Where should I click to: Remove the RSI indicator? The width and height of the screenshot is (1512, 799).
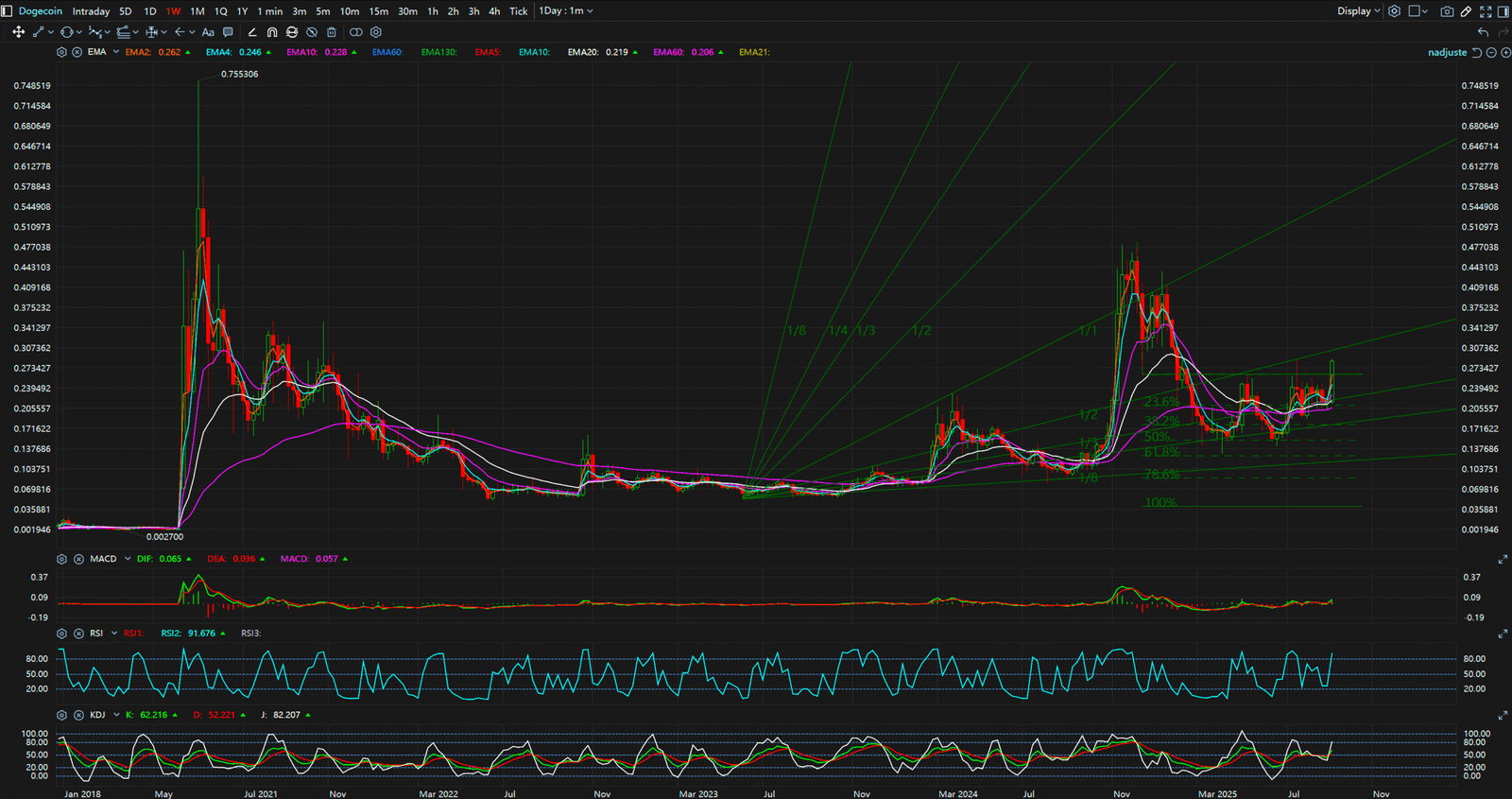[78, 634]
